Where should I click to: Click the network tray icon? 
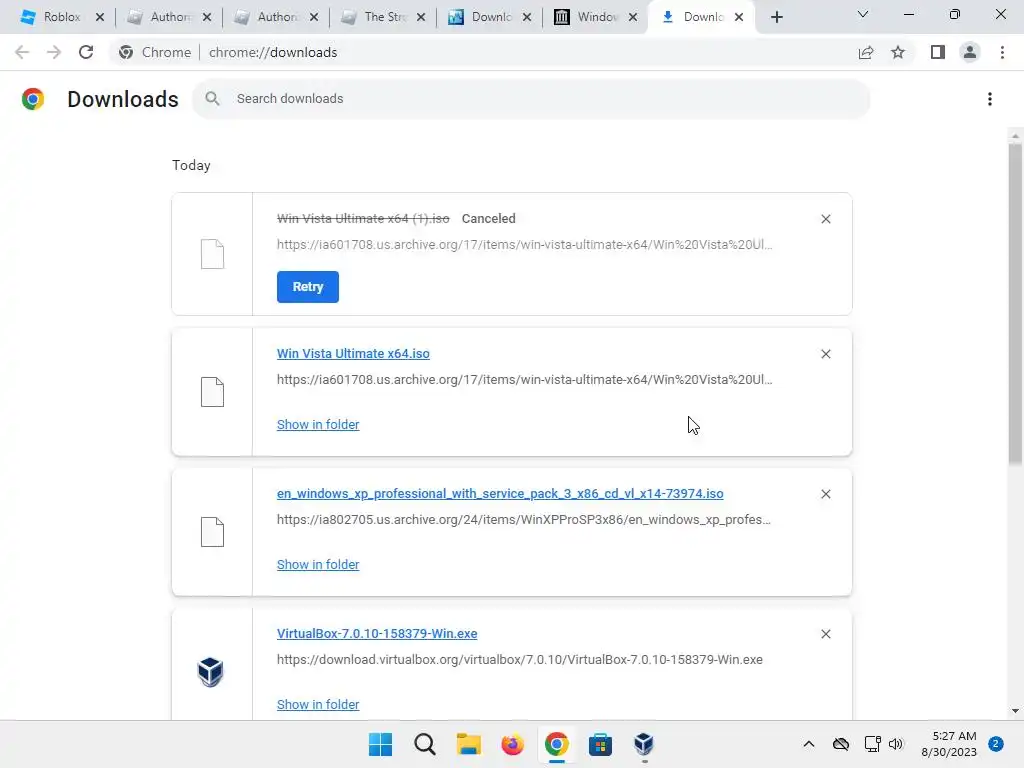pos(872,744)
